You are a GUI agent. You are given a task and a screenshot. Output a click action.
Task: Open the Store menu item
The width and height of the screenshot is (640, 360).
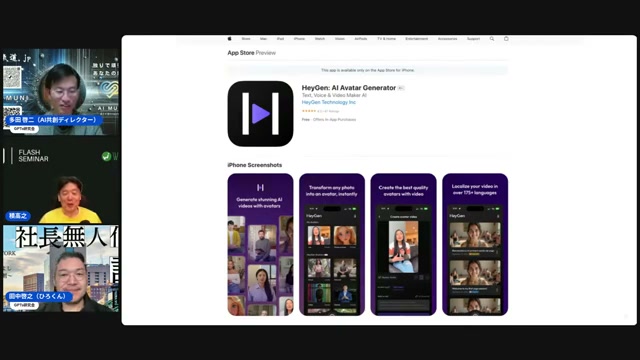(246, 39)
